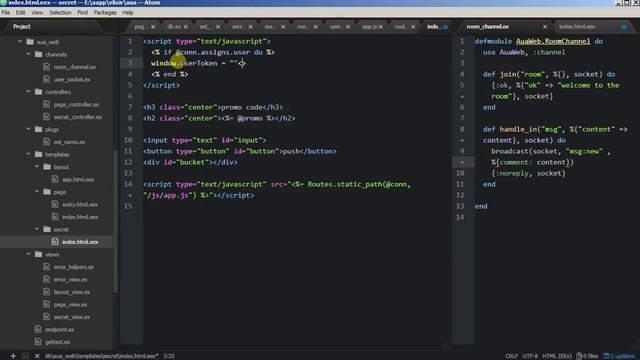
Task: Open user_socket.ex from project tree
Action: pos(72,80)
